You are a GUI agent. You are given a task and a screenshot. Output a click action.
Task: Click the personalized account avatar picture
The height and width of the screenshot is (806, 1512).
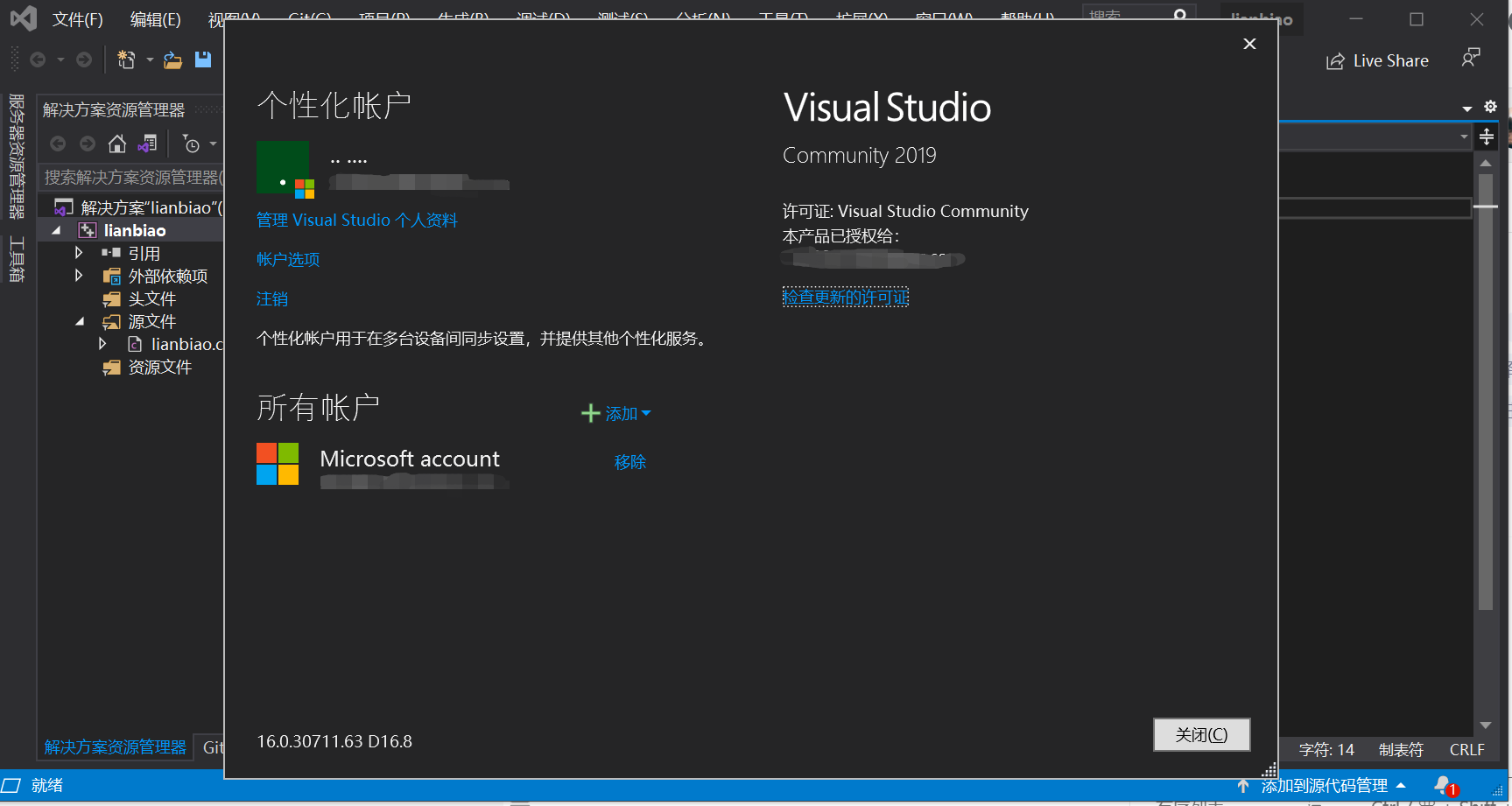click(285, 168)
